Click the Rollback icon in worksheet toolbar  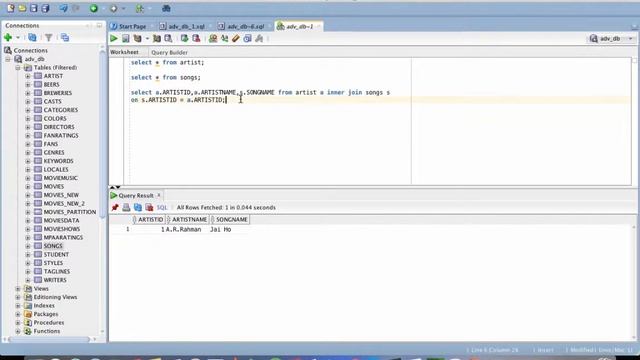click(196, 38)
